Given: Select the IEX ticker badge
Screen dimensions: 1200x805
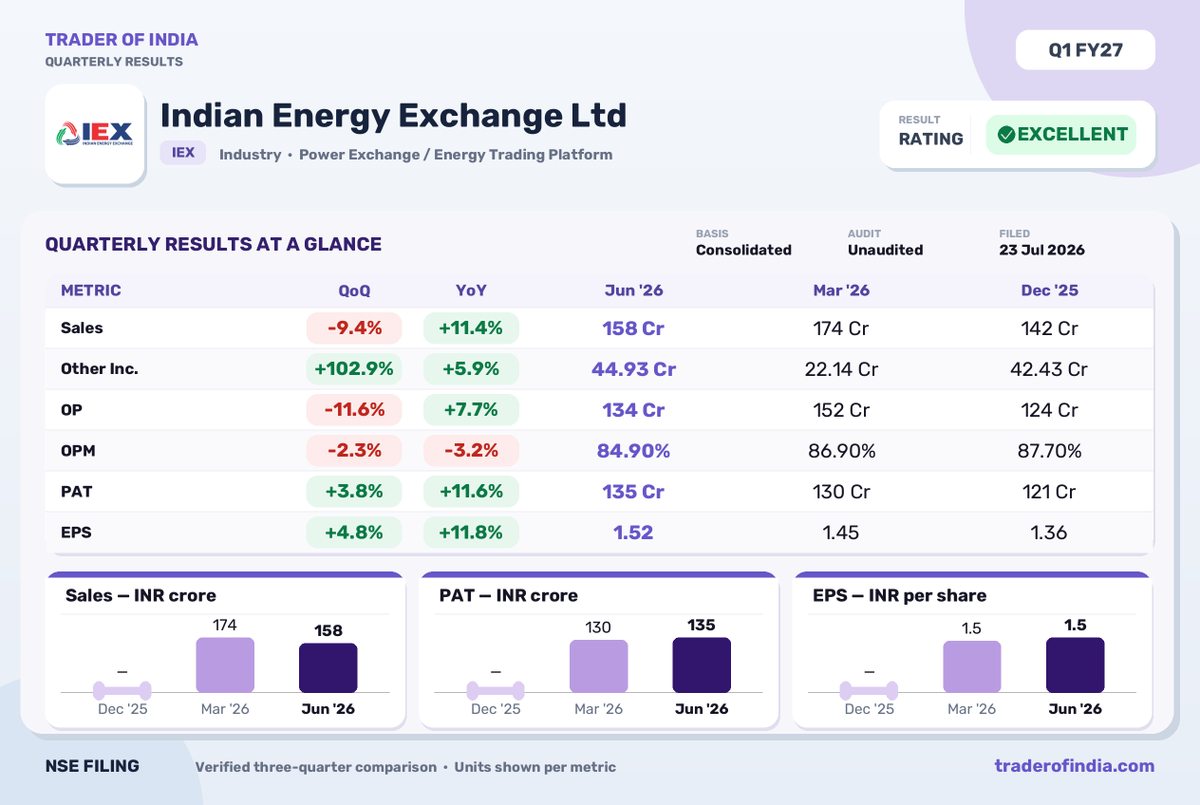Looking at the screenshot, I should pos(183,153).
